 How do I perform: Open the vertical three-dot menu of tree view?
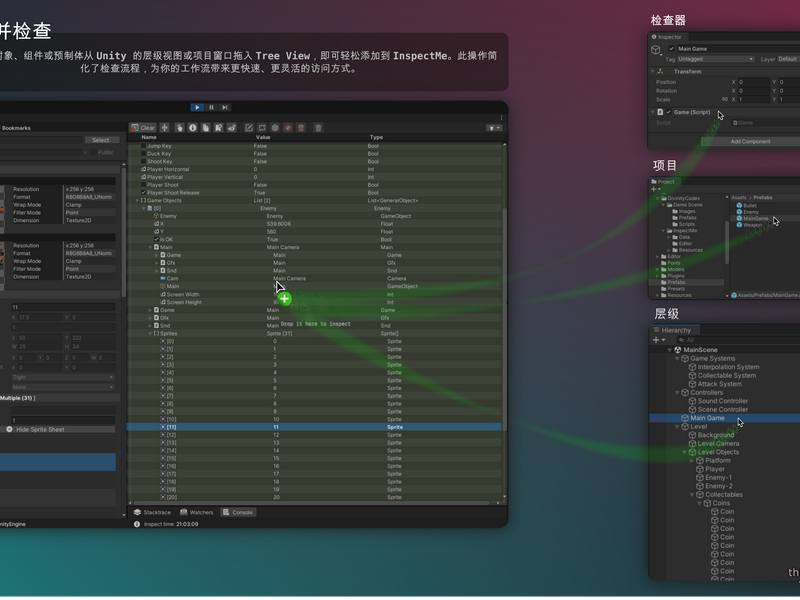tap(502, 118)
